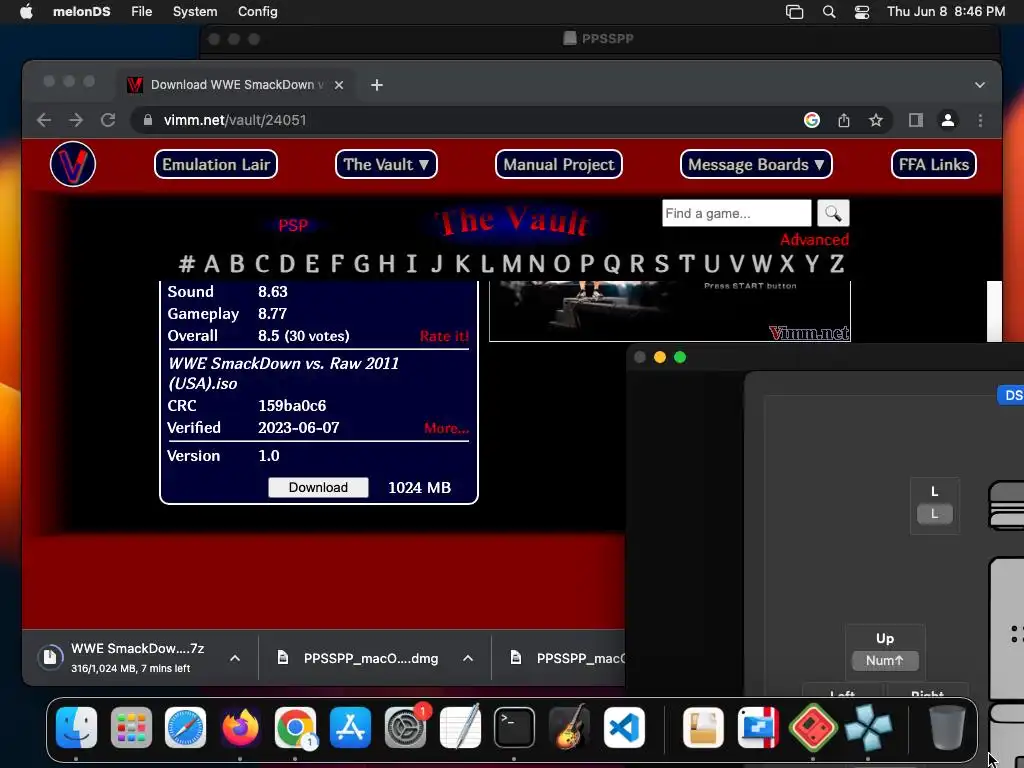Click the Google icon in address bar
Screen dimensions: 1024x768
point(812,120)
